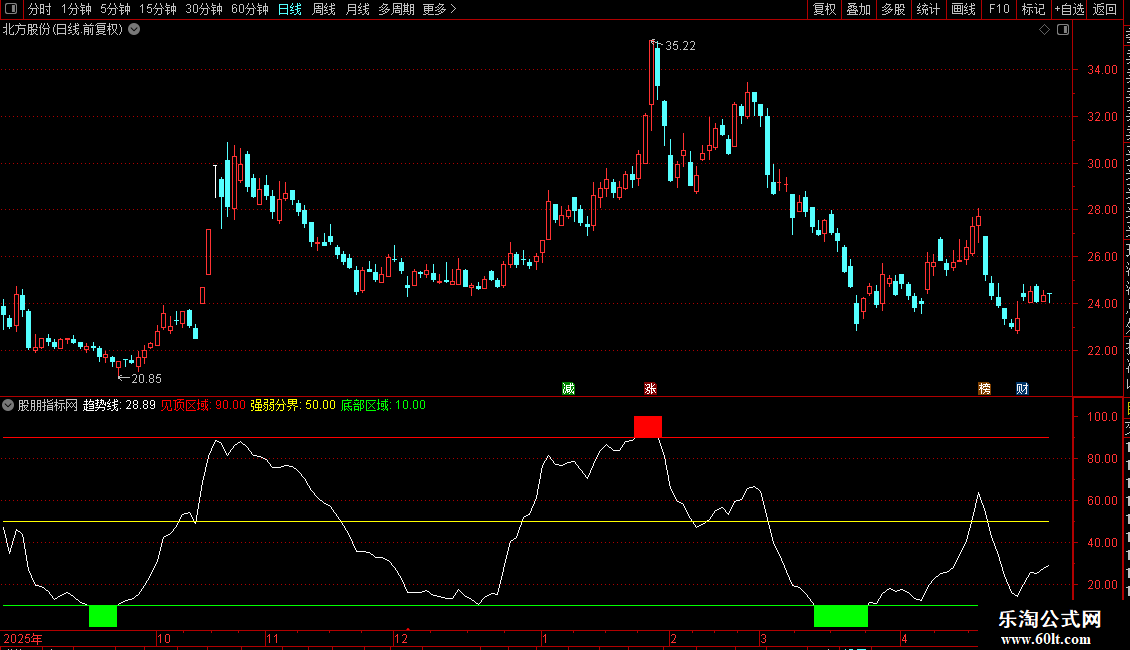Click the 见顶区域: 90.00 label
This screenshot has height=650, width=1130.
(x=203, y=405)
